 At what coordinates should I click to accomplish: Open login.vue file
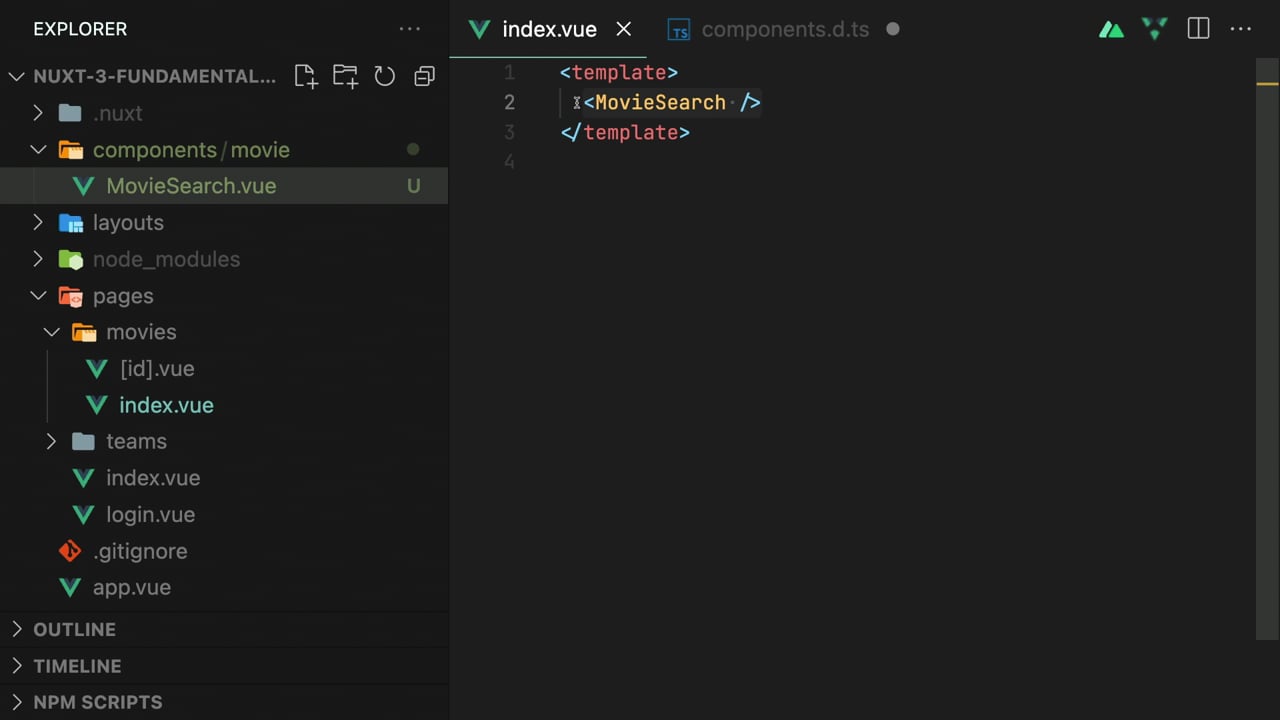point(150,514)
